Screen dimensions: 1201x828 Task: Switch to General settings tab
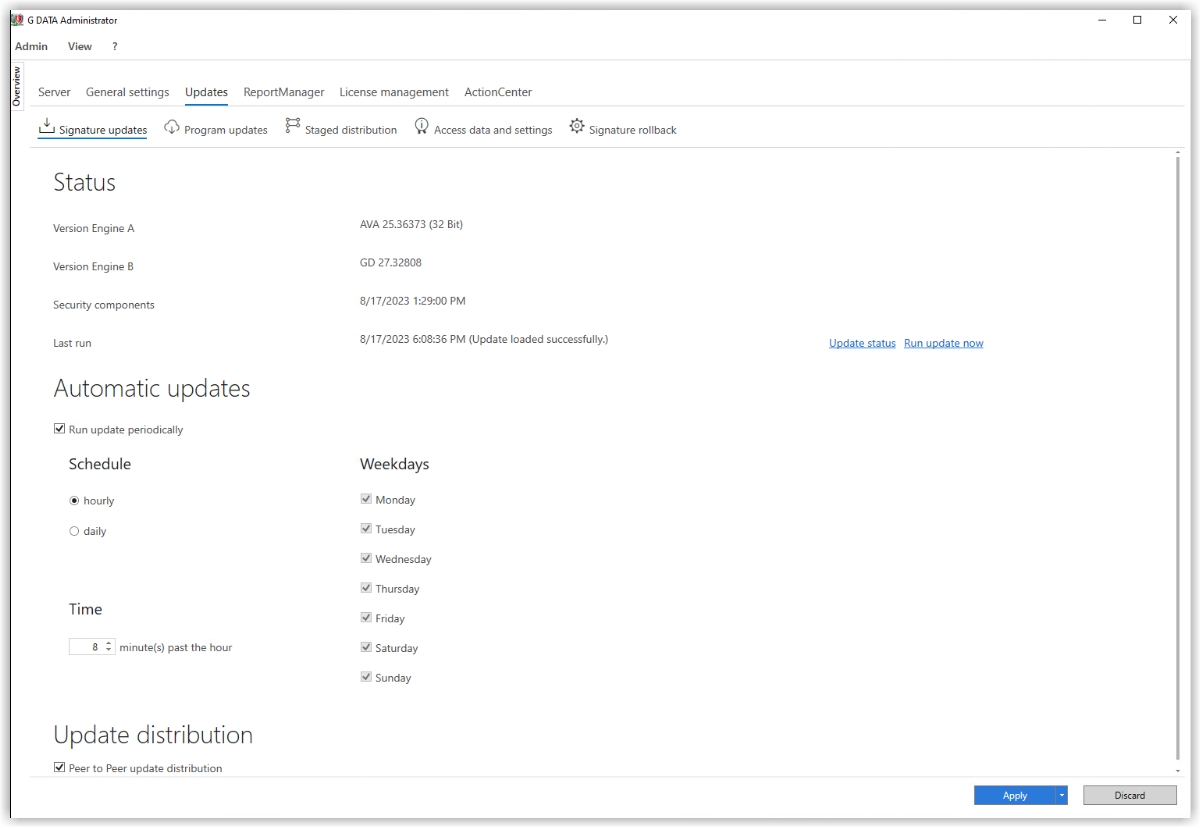(x=127, y=92)
